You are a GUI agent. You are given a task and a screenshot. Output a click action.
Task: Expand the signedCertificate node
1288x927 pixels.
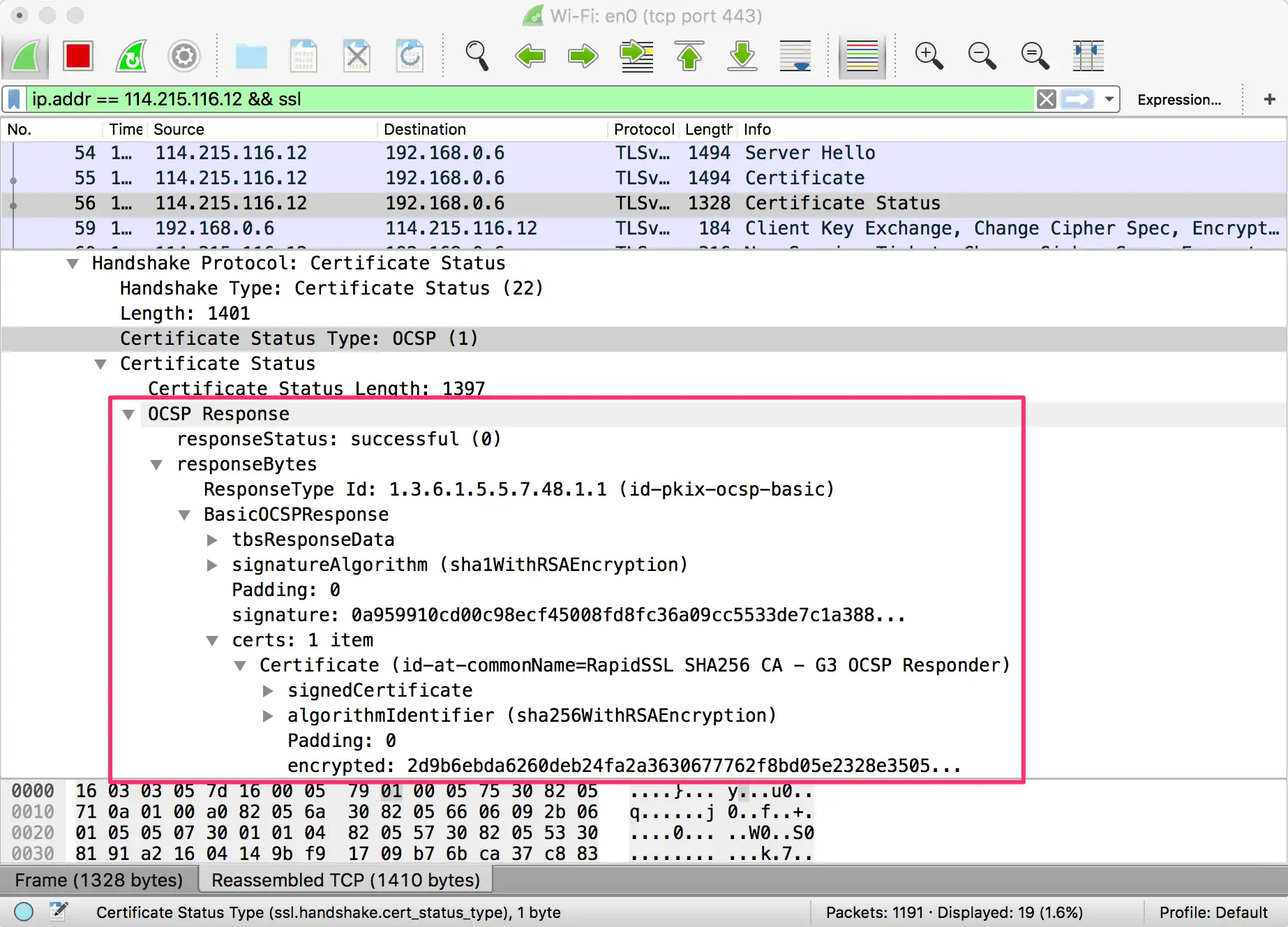(268, 690)
